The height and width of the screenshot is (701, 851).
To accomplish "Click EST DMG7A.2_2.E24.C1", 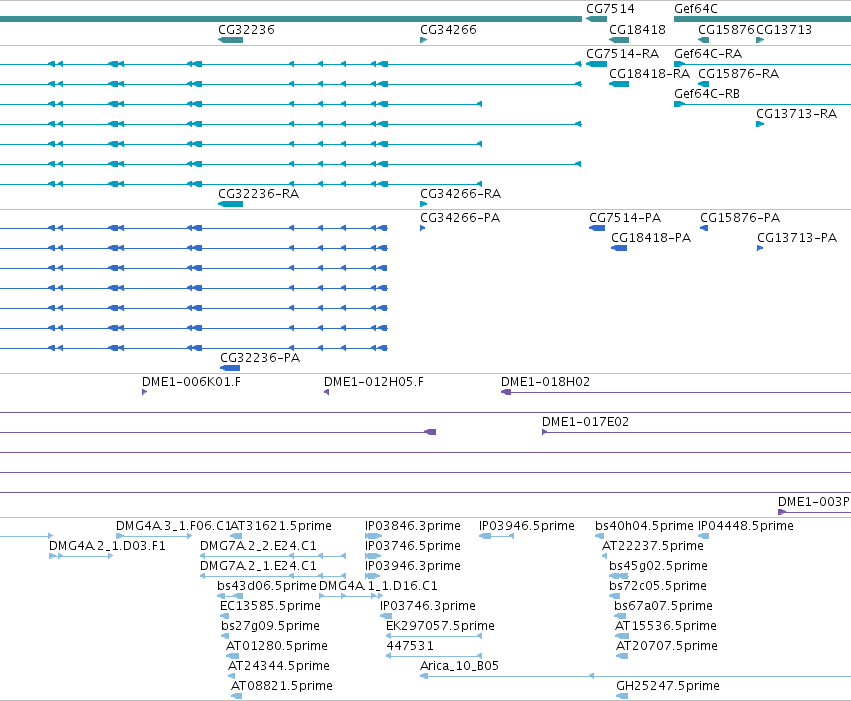I will [x=258, y=546].
